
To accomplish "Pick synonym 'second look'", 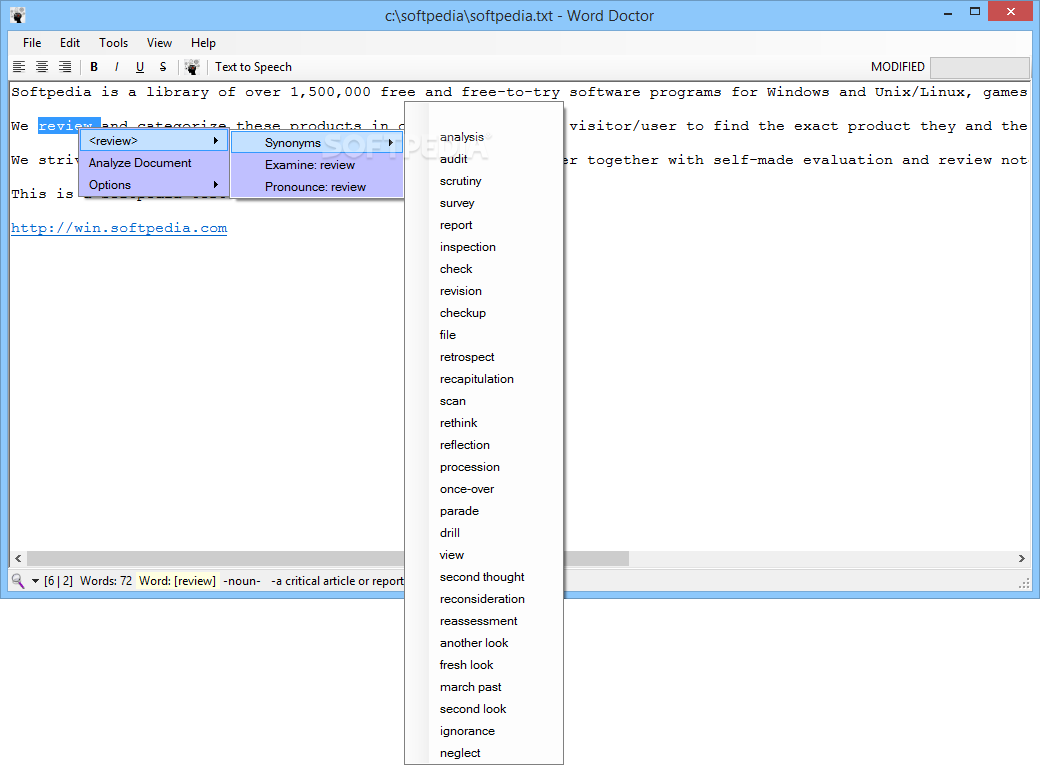I will pyautogui.click(x=472, y=709).
